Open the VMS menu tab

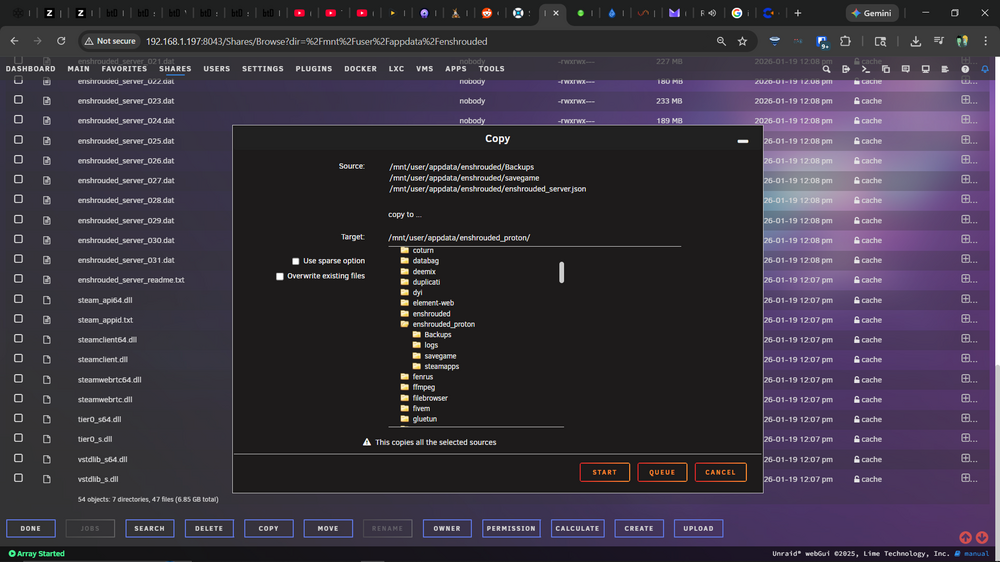pyautogui.click(x=425, y=69)
